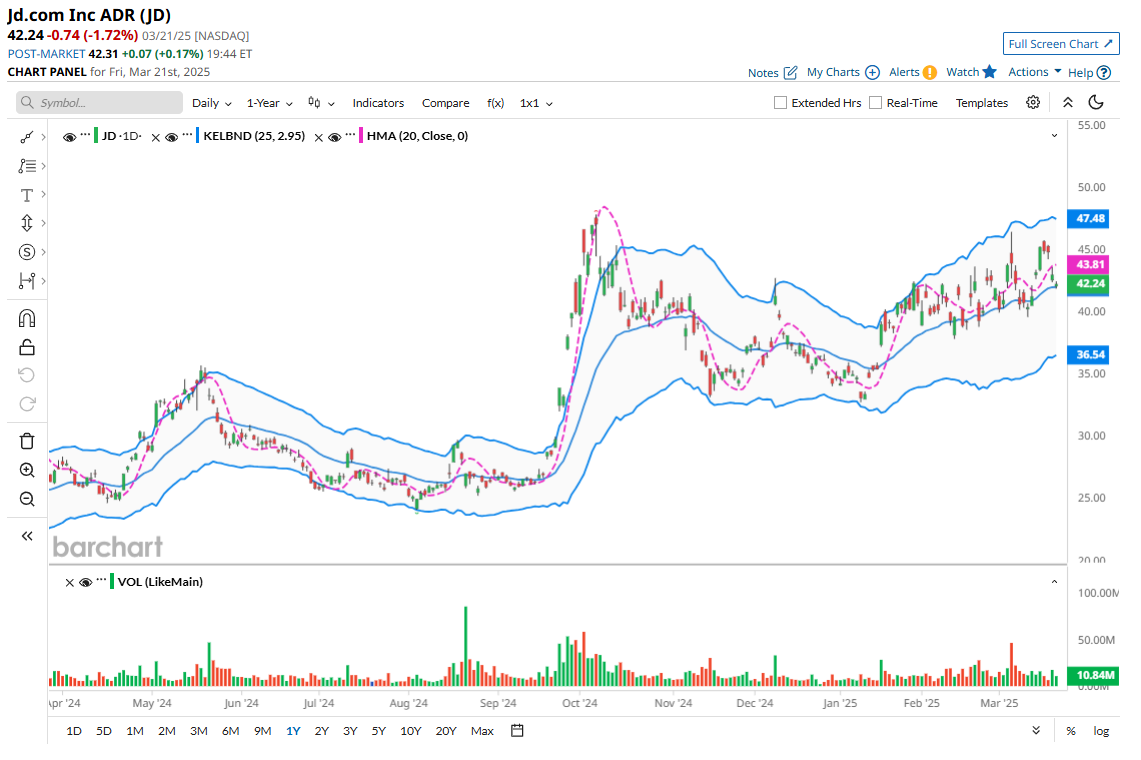Check the Real-Time checkbox

point(876,103)
